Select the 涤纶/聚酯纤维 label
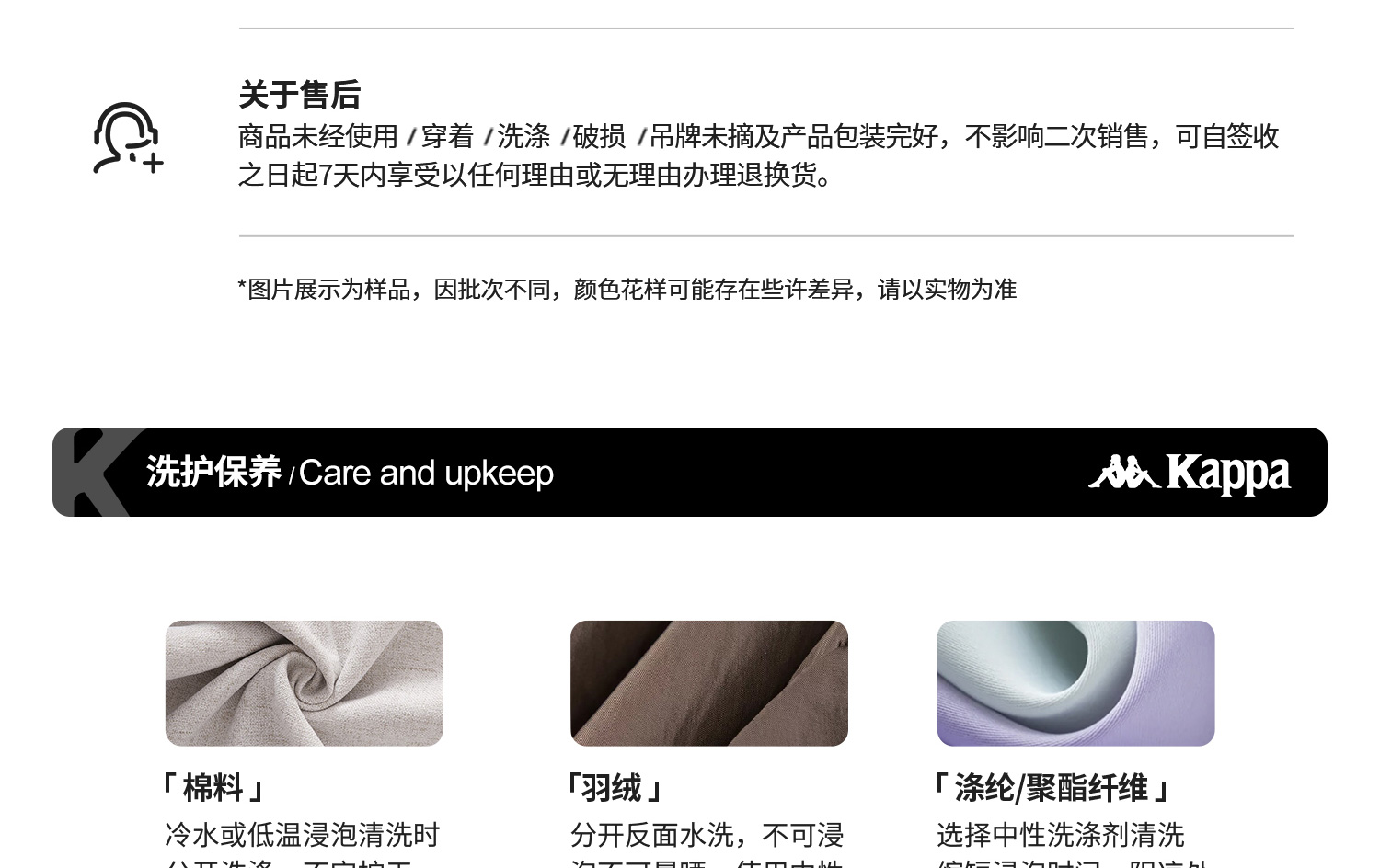 point(1052,788)
